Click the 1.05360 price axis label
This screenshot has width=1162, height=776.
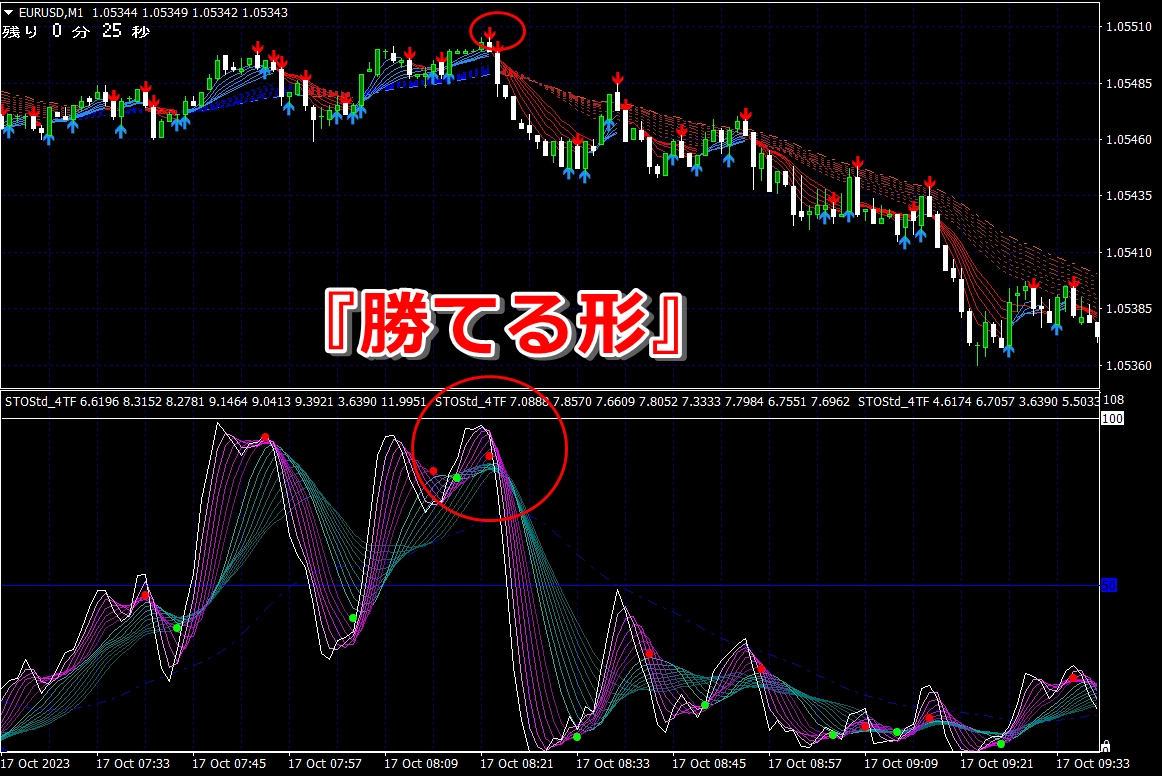click(x=1129, y=365)
